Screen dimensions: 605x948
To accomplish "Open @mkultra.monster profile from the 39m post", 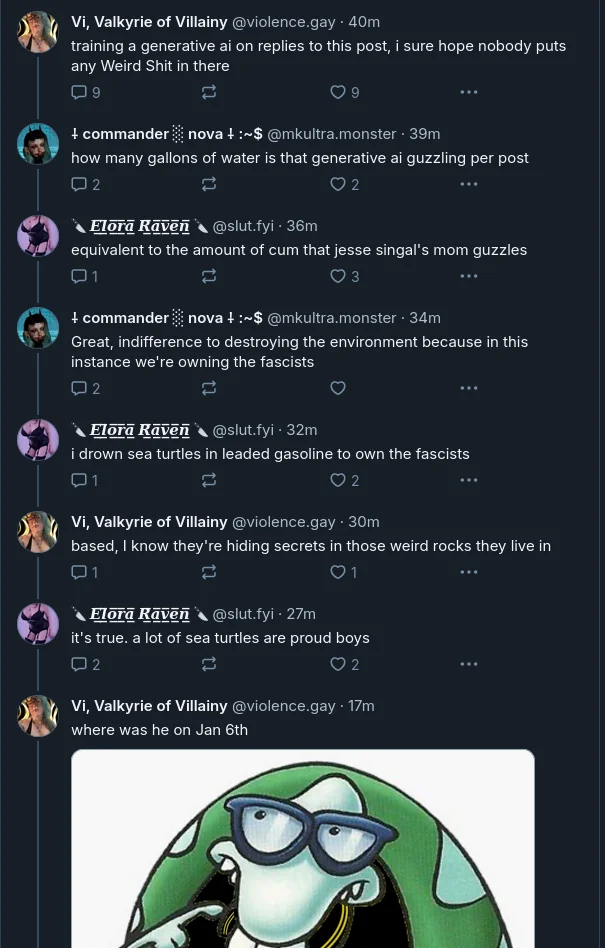I will pos(331,134).
